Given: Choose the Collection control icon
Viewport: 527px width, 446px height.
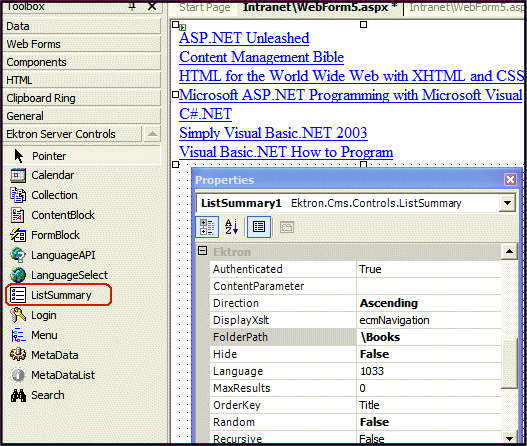Looking at the screenshot, I should pyautogui.click(x=18, y=195).
